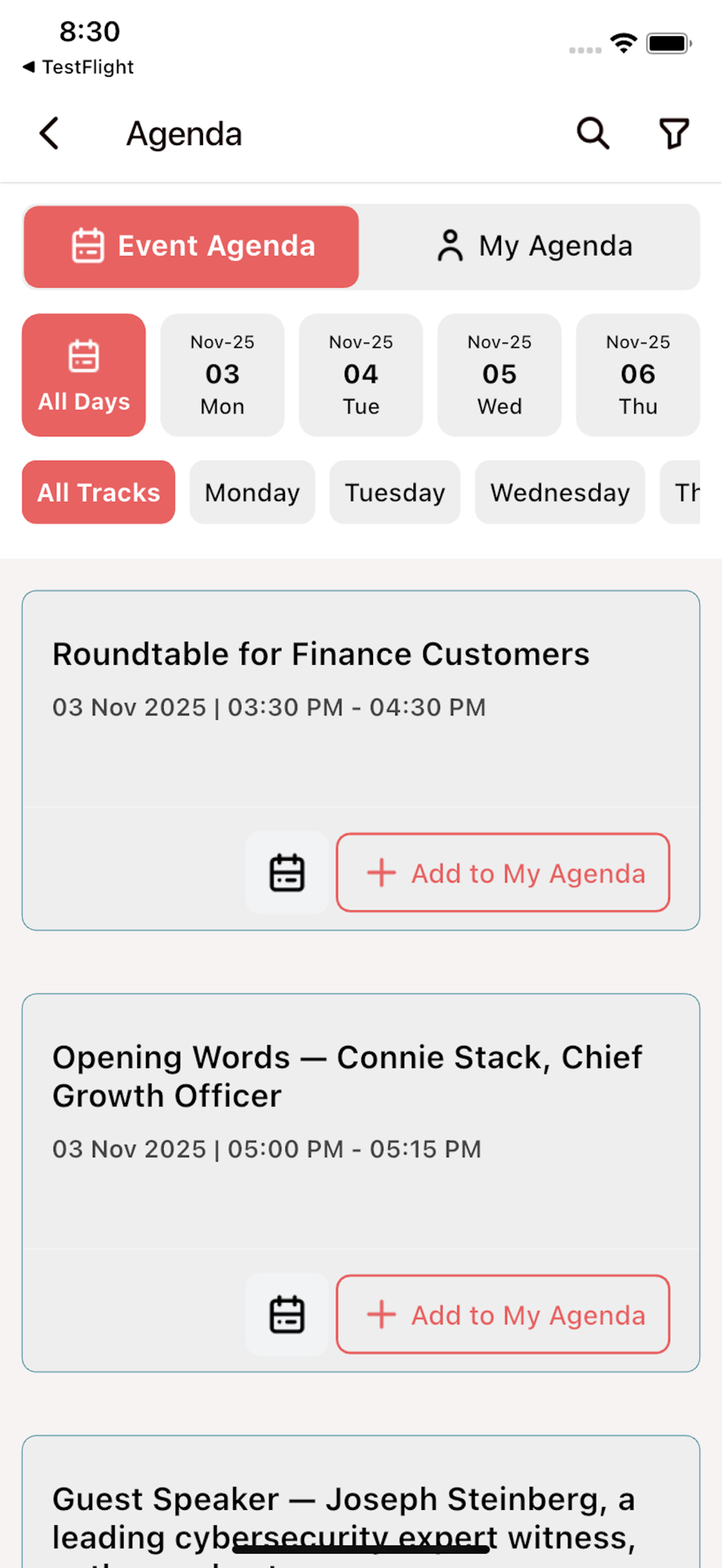722x1568 pixels.
Task: Choose Nov-25 06 Thu date
Action: pyautogui.click(x=637, y=375)
